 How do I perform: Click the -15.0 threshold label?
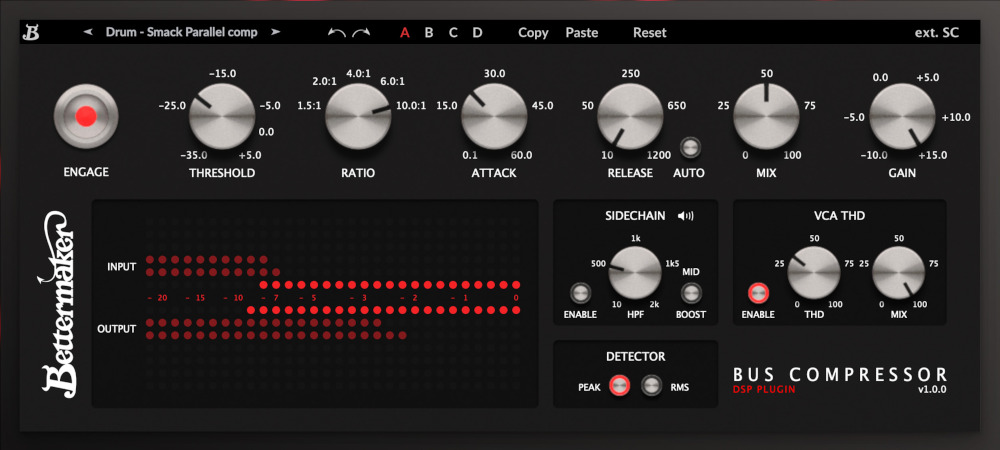222,73
